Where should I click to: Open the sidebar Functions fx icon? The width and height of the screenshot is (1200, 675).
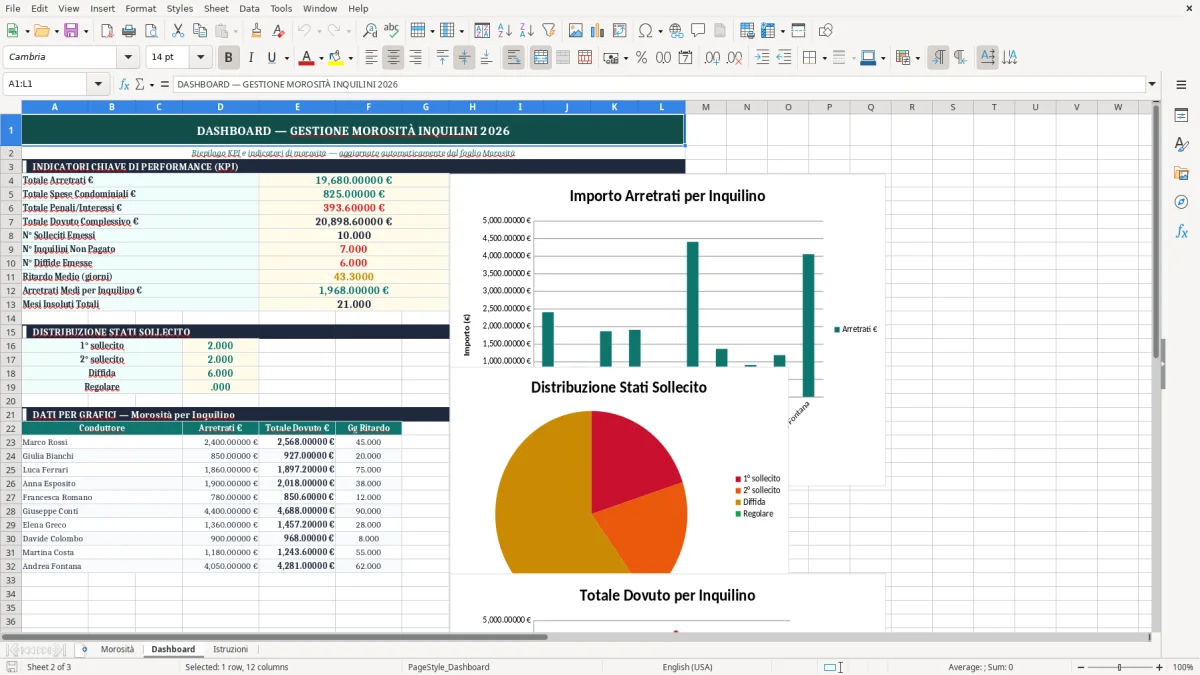point(1181,231)
